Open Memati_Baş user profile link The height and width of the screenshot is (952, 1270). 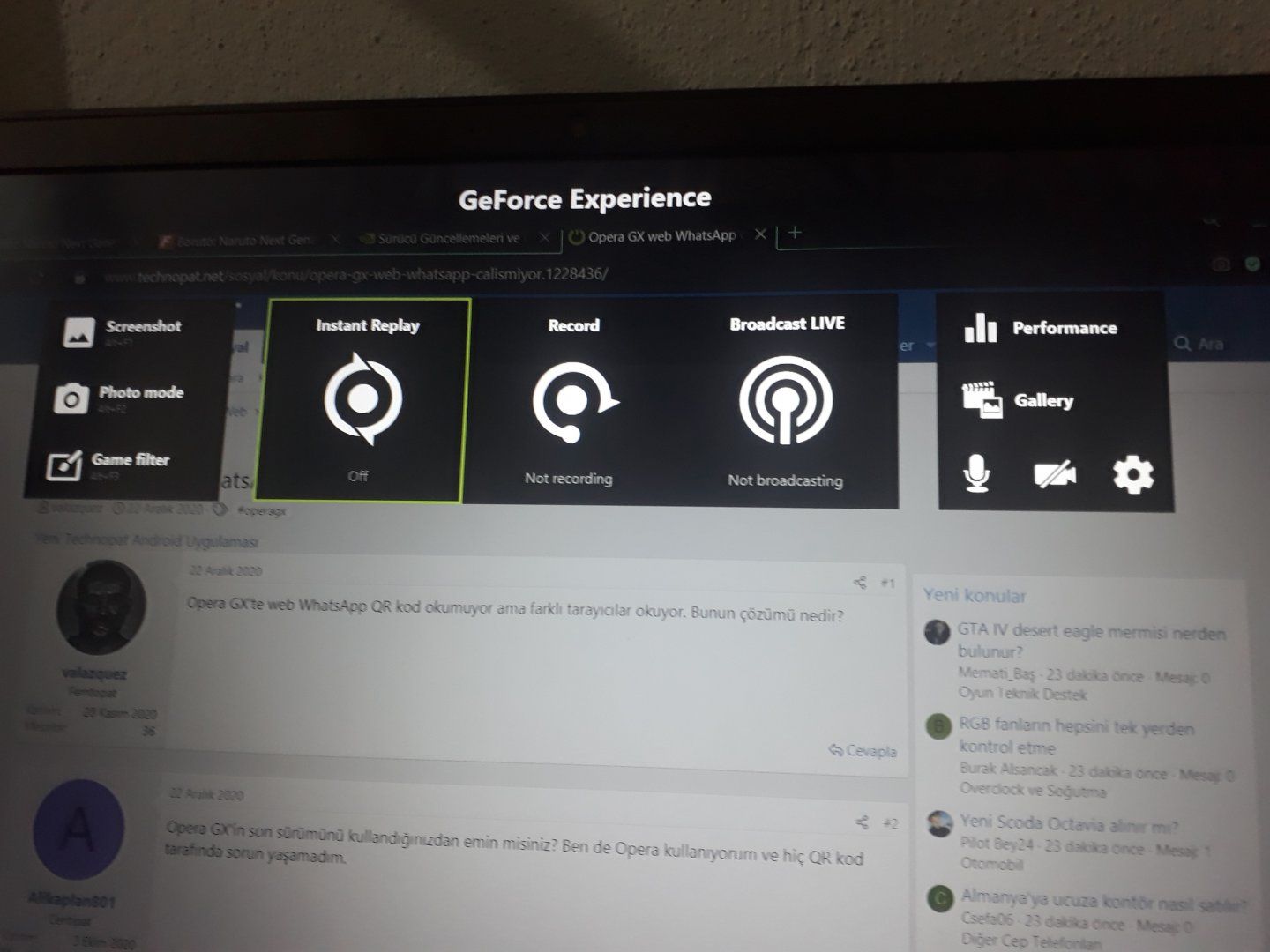[996, 676]
